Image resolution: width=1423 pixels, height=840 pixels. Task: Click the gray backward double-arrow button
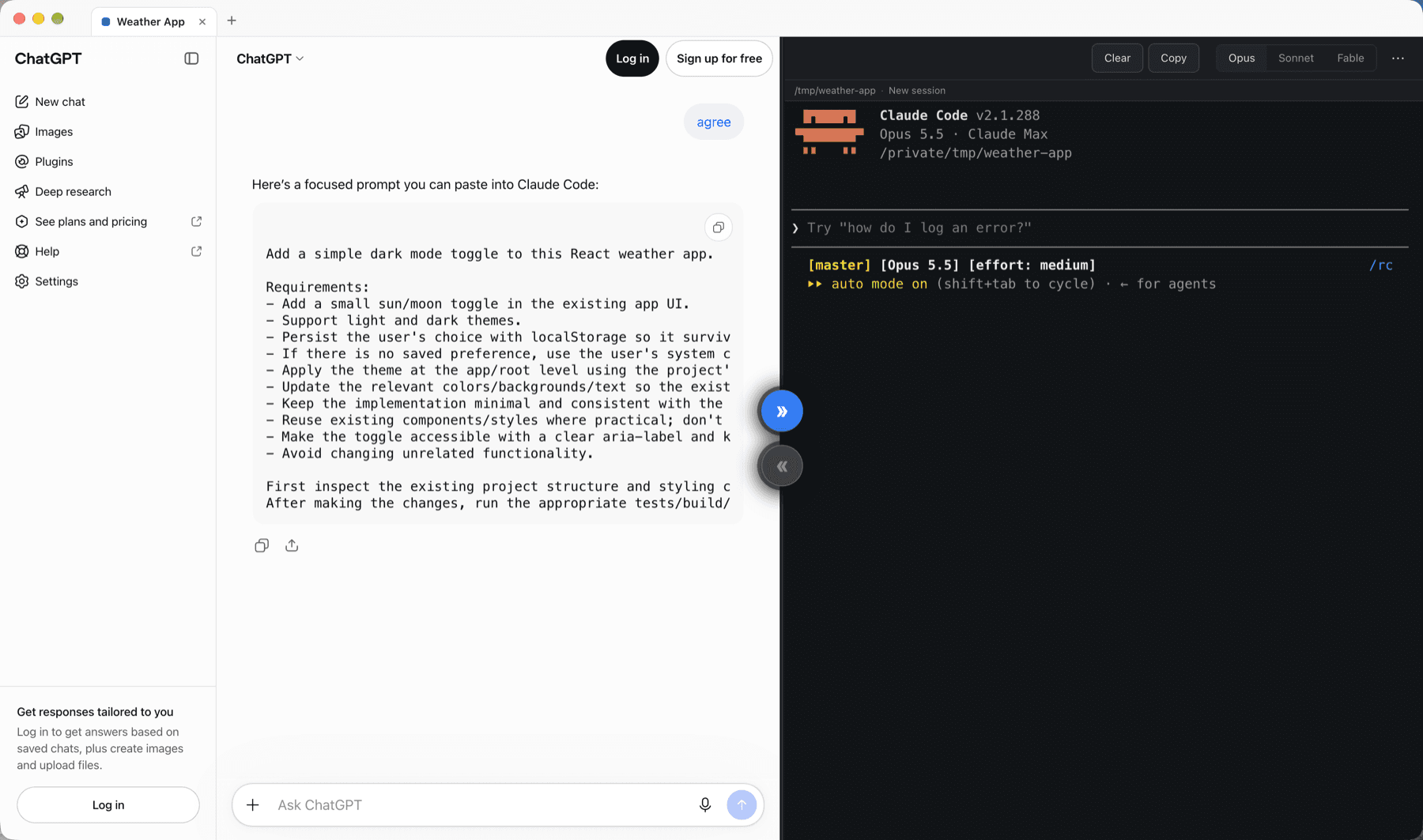[781, 466]
